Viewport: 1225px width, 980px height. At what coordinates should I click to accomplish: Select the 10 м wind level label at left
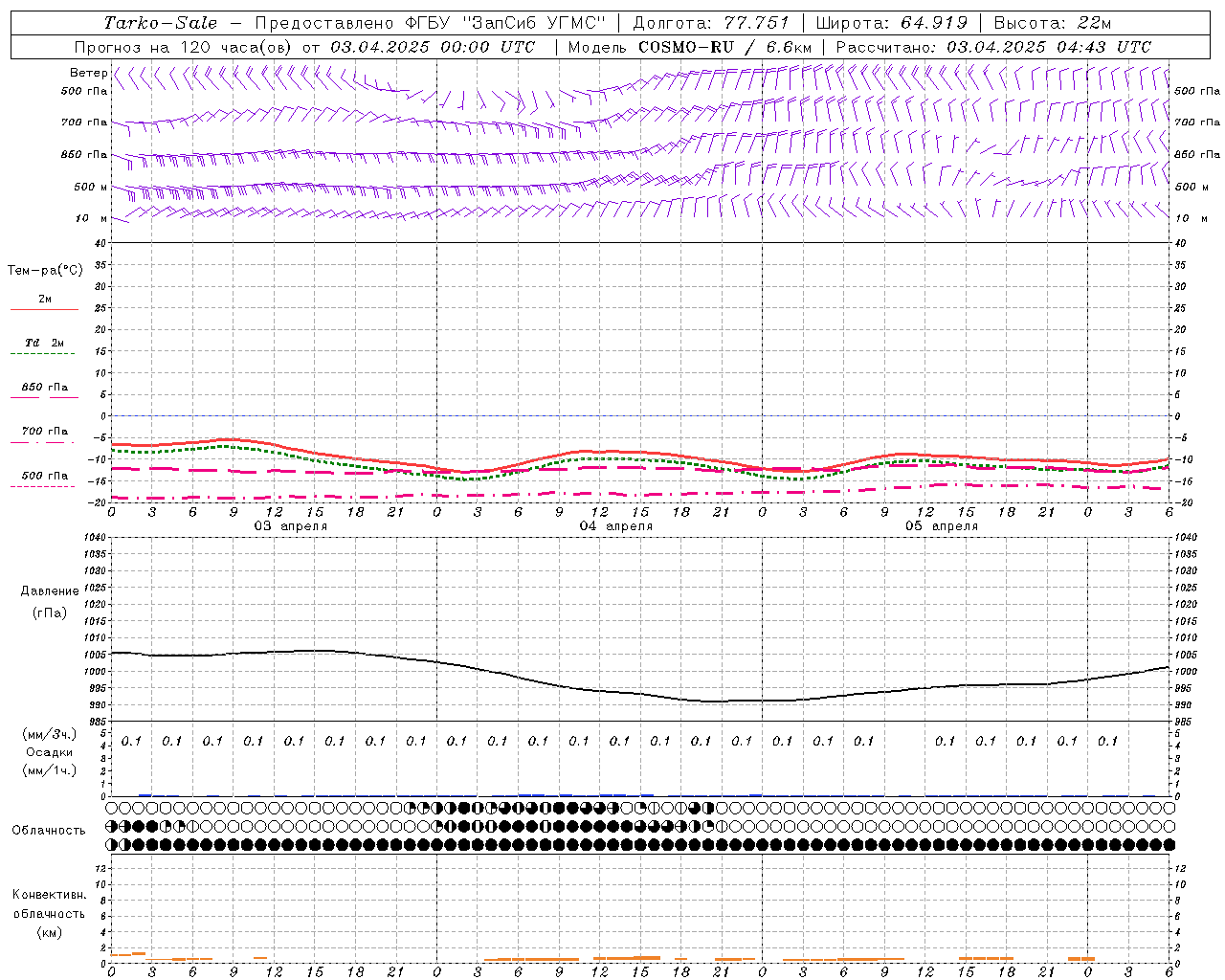92,218
